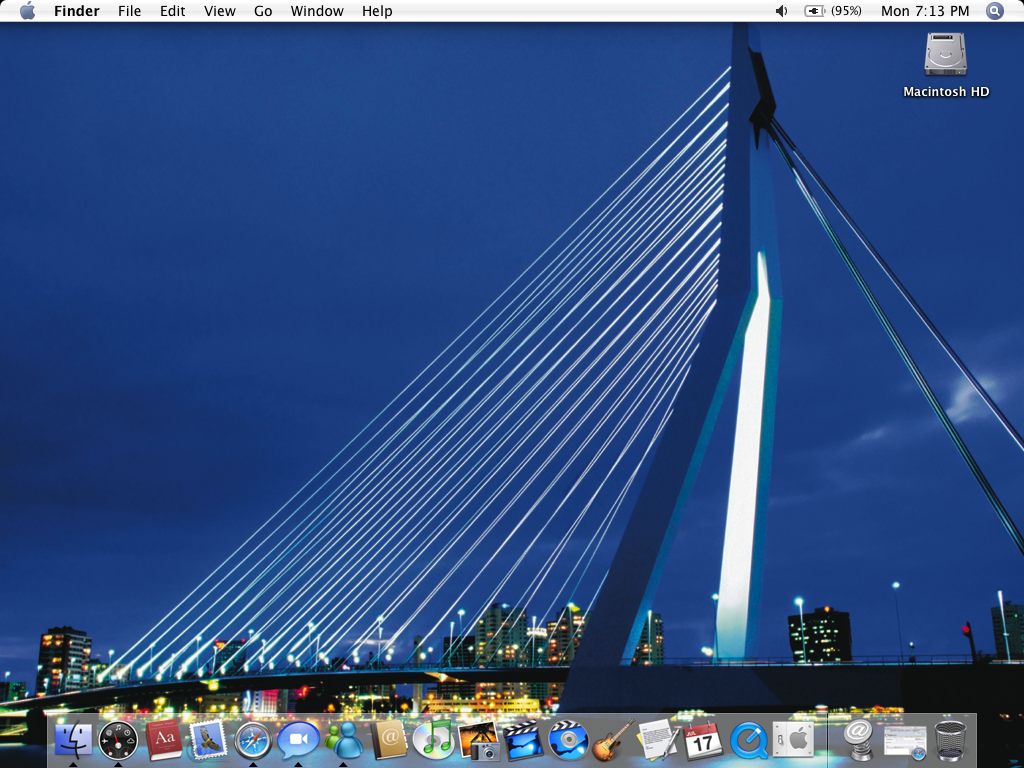Image resolution: width=1024 pixels, height=768 pixels.
Task: Open Finder from the dock
Action: 73,741
